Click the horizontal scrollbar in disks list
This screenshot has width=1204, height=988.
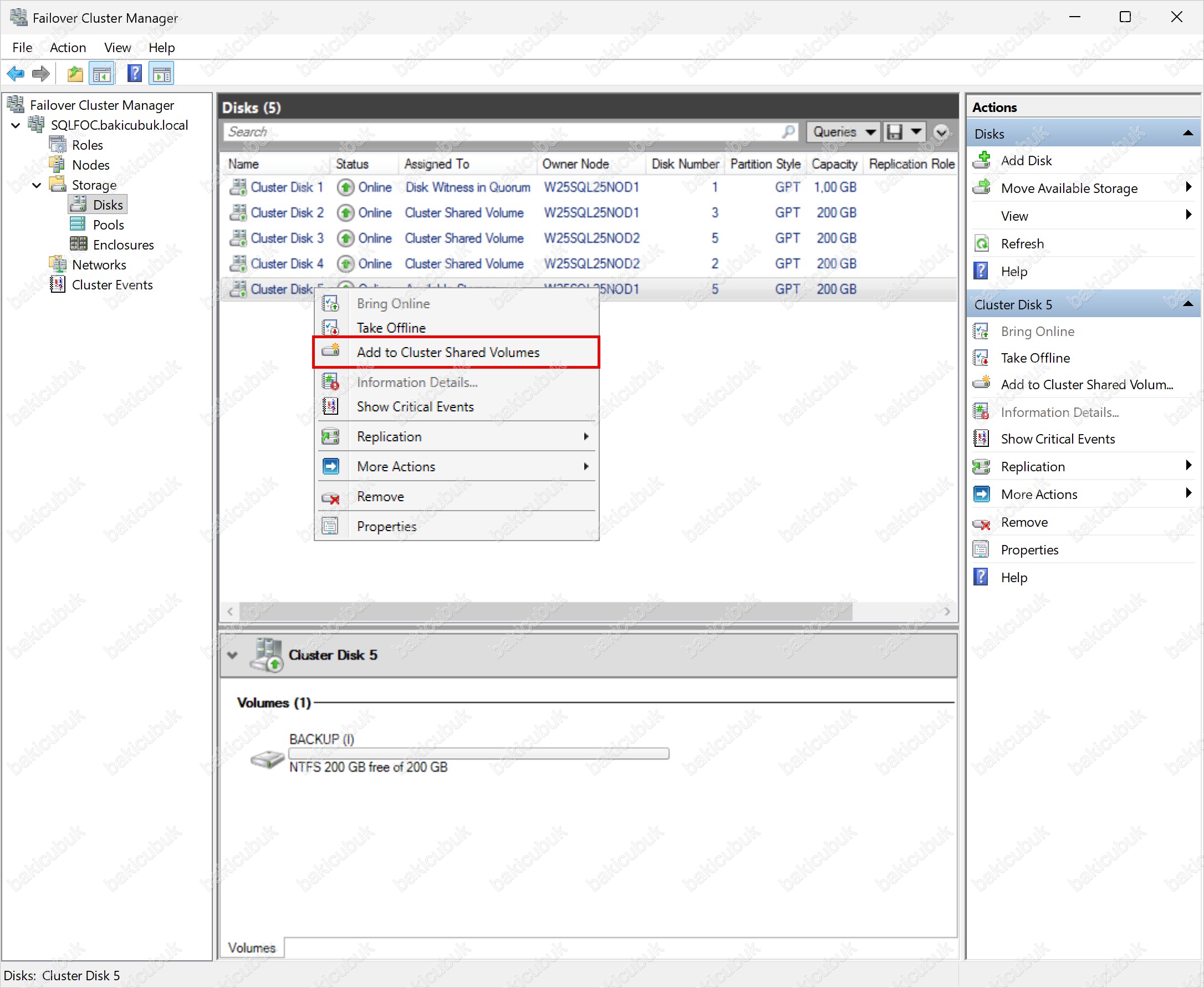point(545,611)
